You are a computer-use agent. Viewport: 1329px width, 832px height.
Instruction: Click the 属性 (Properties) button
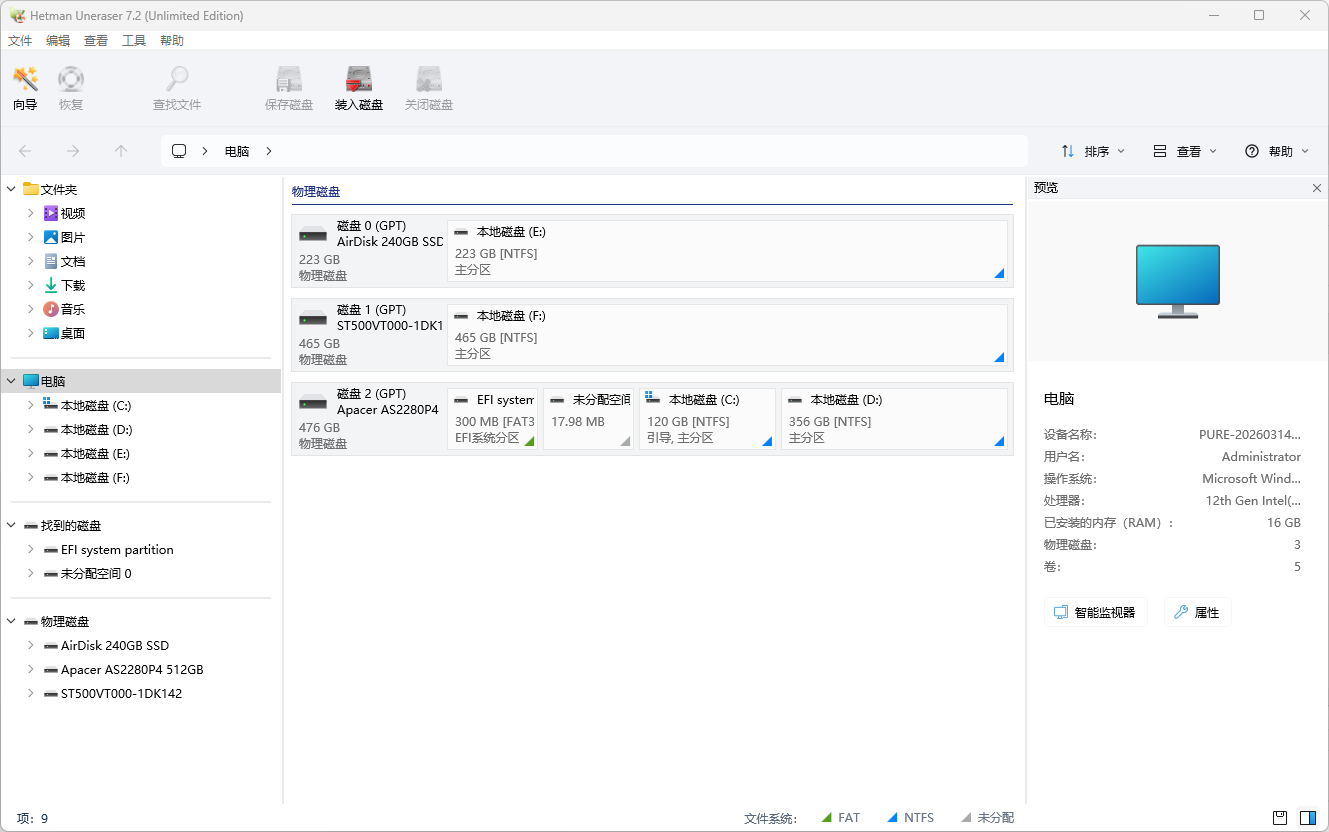coord(1196,611)
